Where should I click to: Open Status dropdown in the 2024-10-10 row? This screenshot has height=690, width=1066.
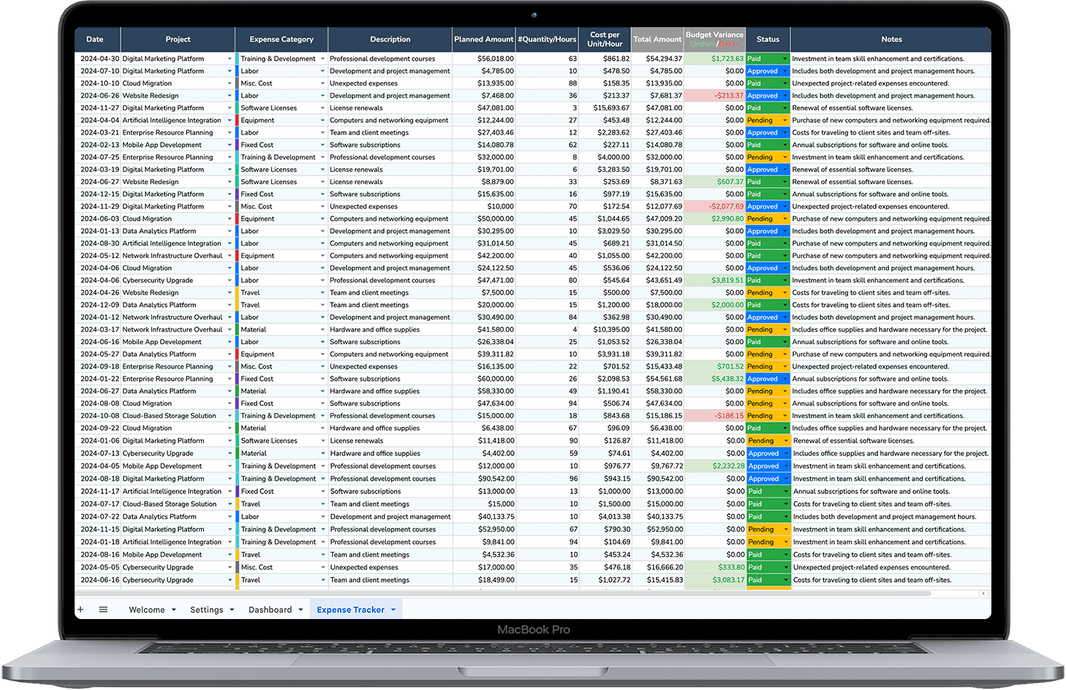(x=785, y=84)
